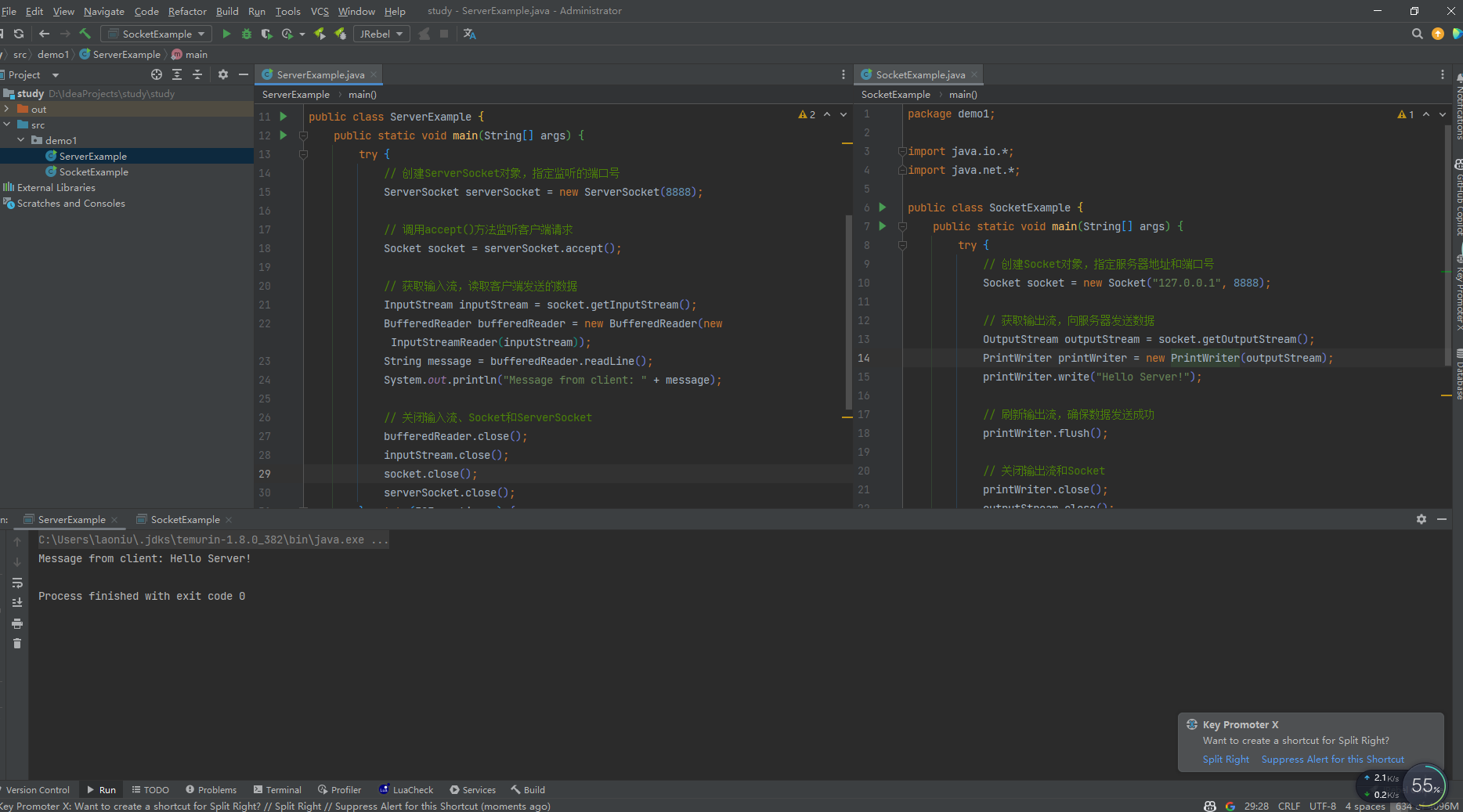
Task: Click the green Run button in toolbar
Action: (226, 34)
